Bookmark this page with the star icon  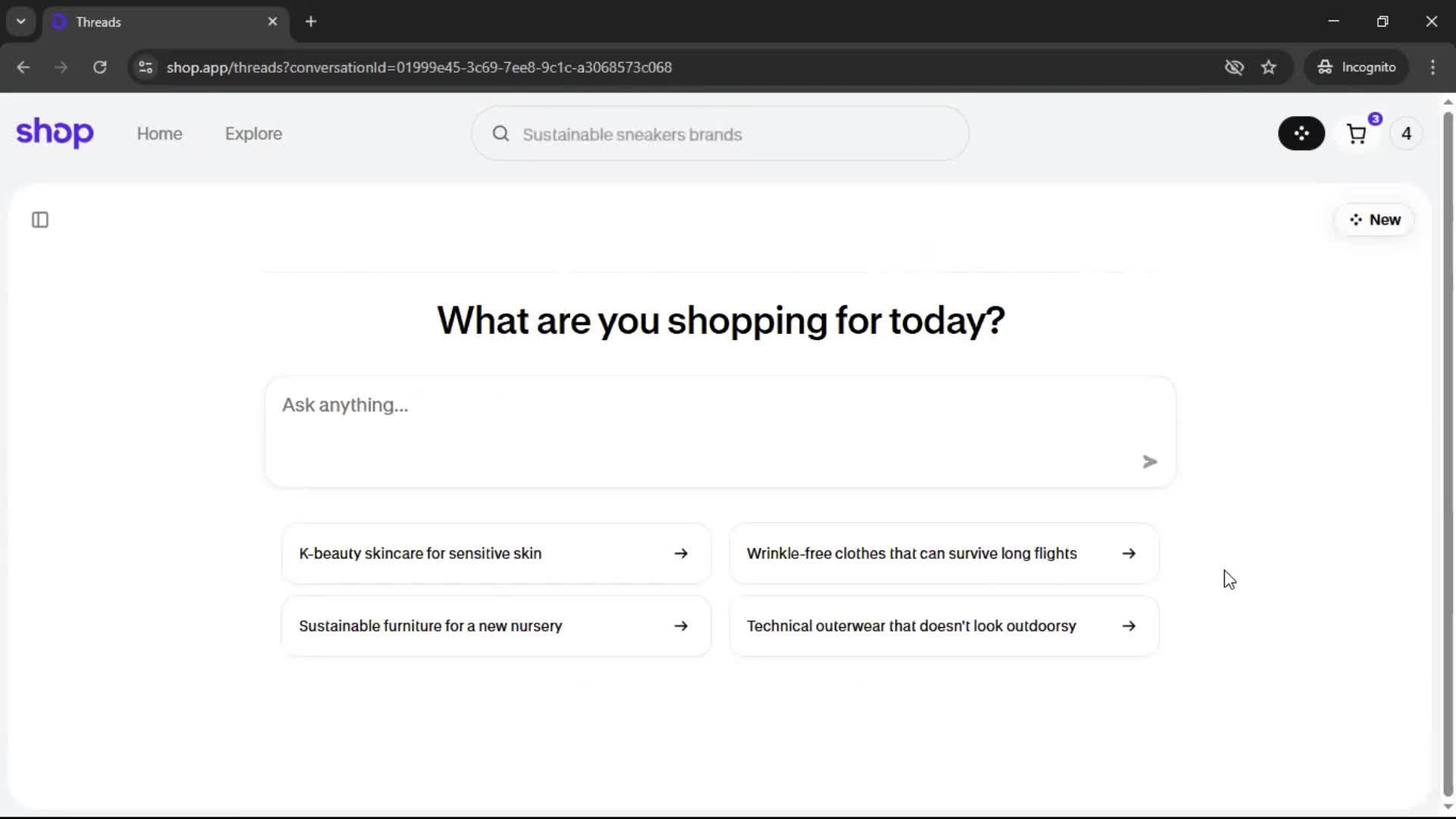pos(1269,67)
